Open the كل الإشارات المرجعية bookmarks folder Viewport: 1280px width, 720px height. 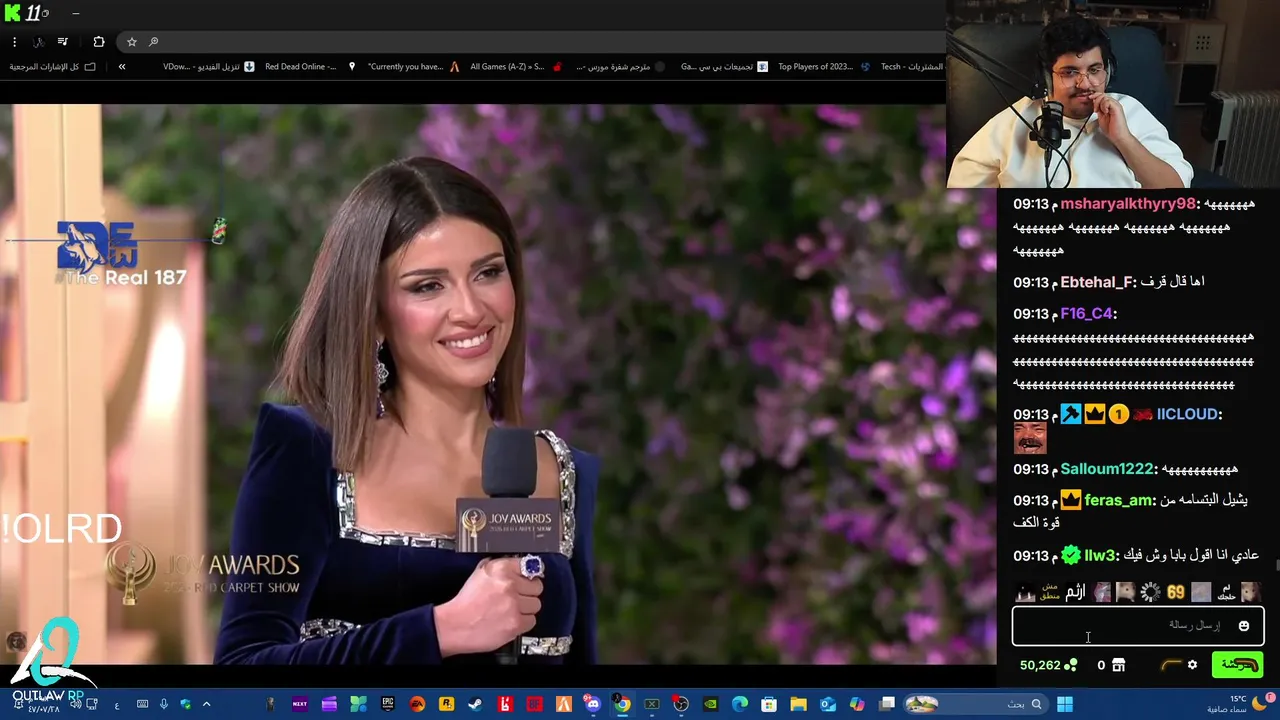tap(53, 67)
